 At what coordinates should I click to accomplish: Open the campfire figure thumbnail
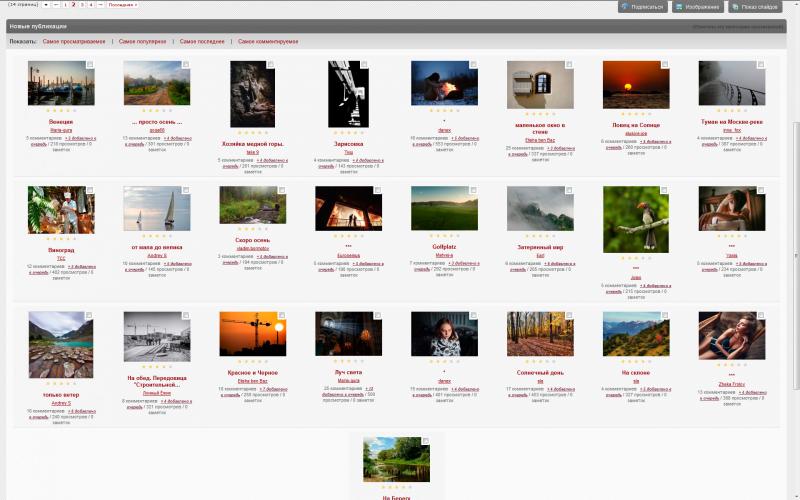(x=444, y=83)
